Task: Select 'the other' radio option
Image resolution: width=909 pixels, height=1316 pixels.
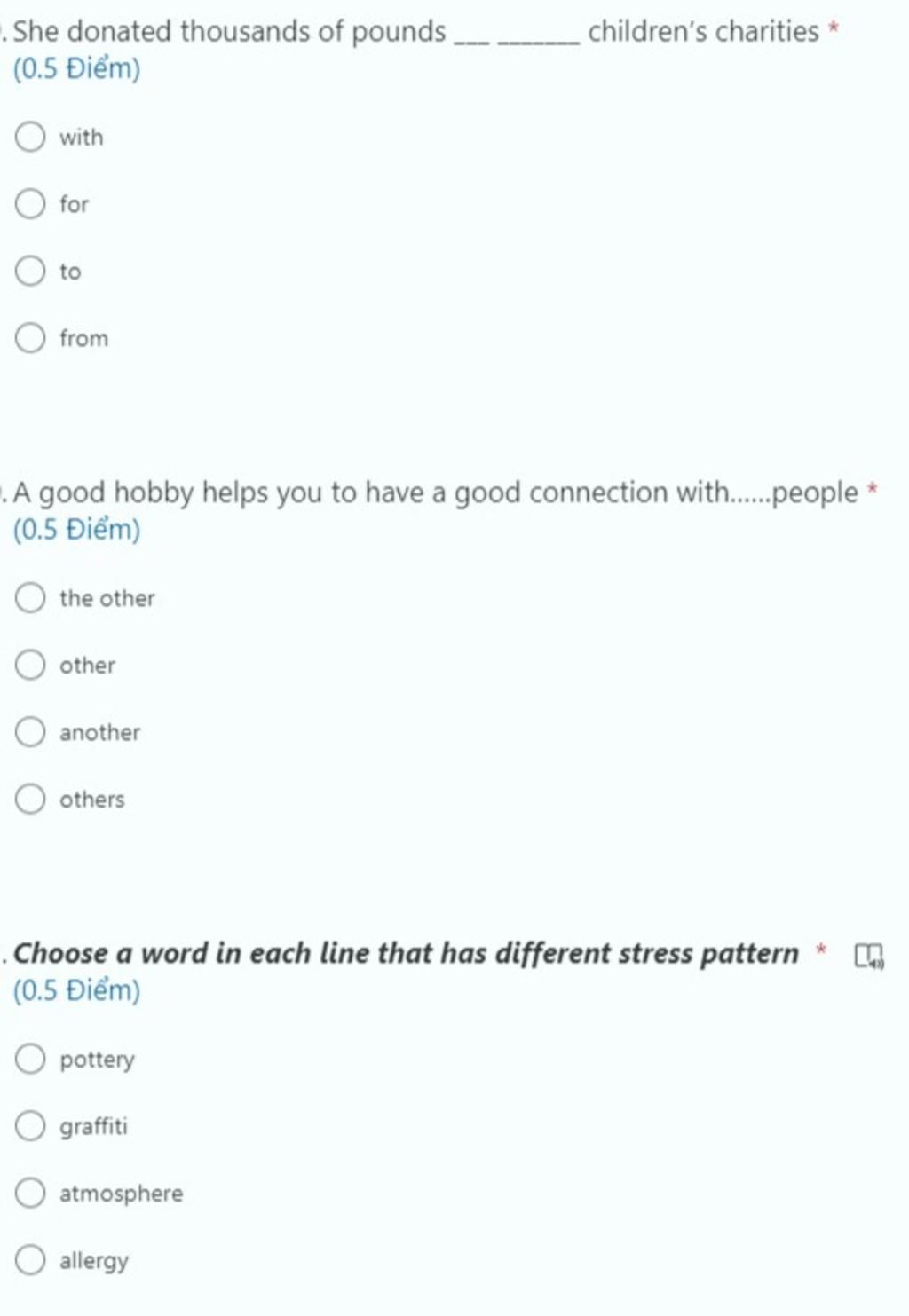Action: click(x=30, y=598)
